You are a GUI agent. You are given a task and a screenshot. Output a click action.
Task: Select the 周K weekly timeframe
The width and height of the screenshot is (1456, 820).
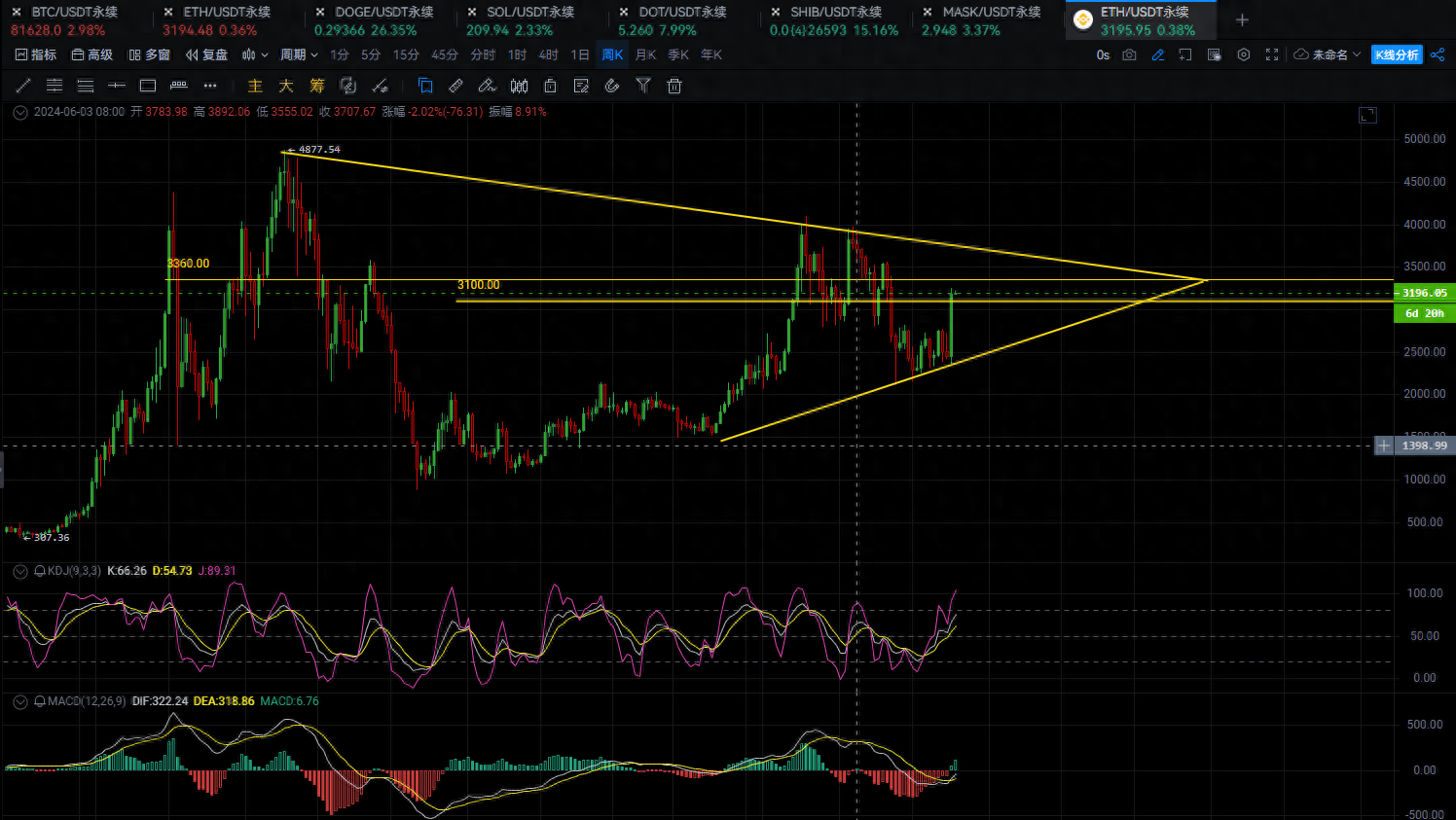pos(612,54)
